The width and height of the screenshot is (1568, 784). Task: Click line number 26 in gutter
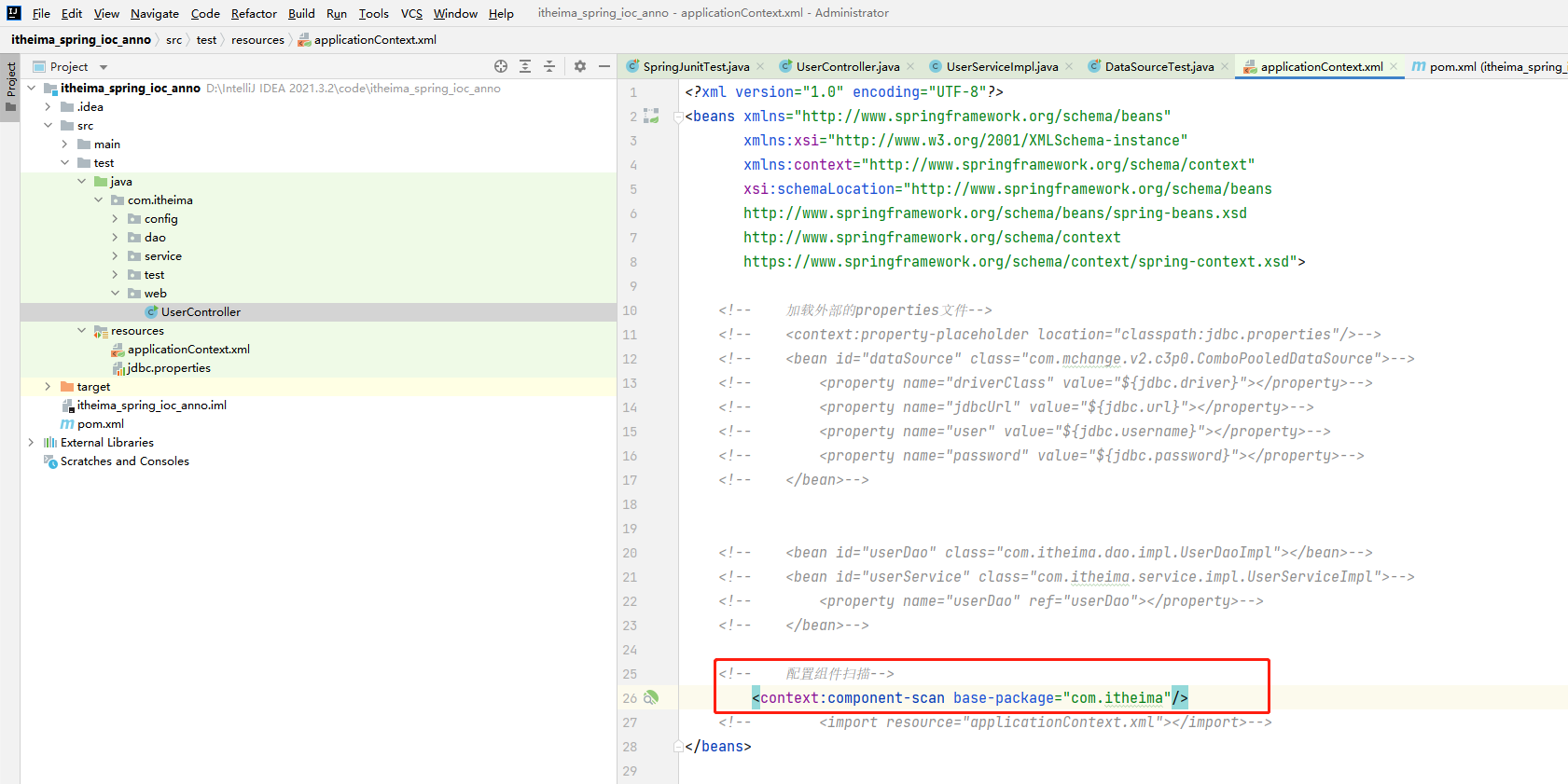pyautogui.click(x=630, y=698)
